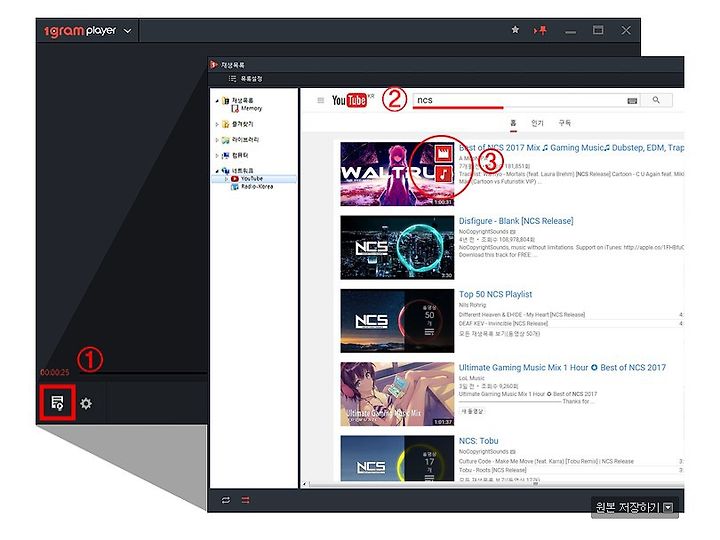Open Disfigure - Blank video thumbnail

tap(397, 248)
